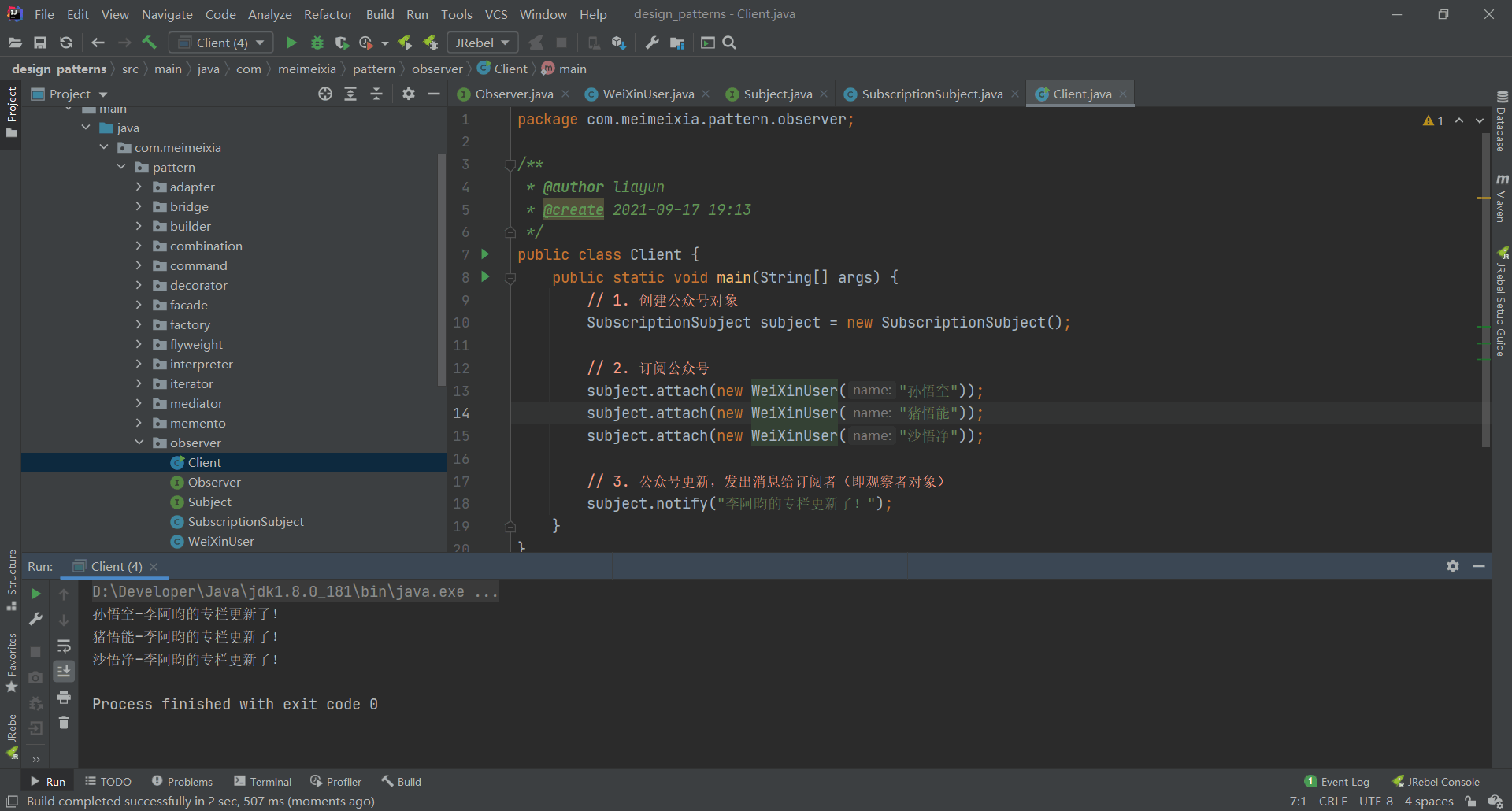Open the Event Log
Viewport: 1512px width, 811px height.
[1337, 781]
